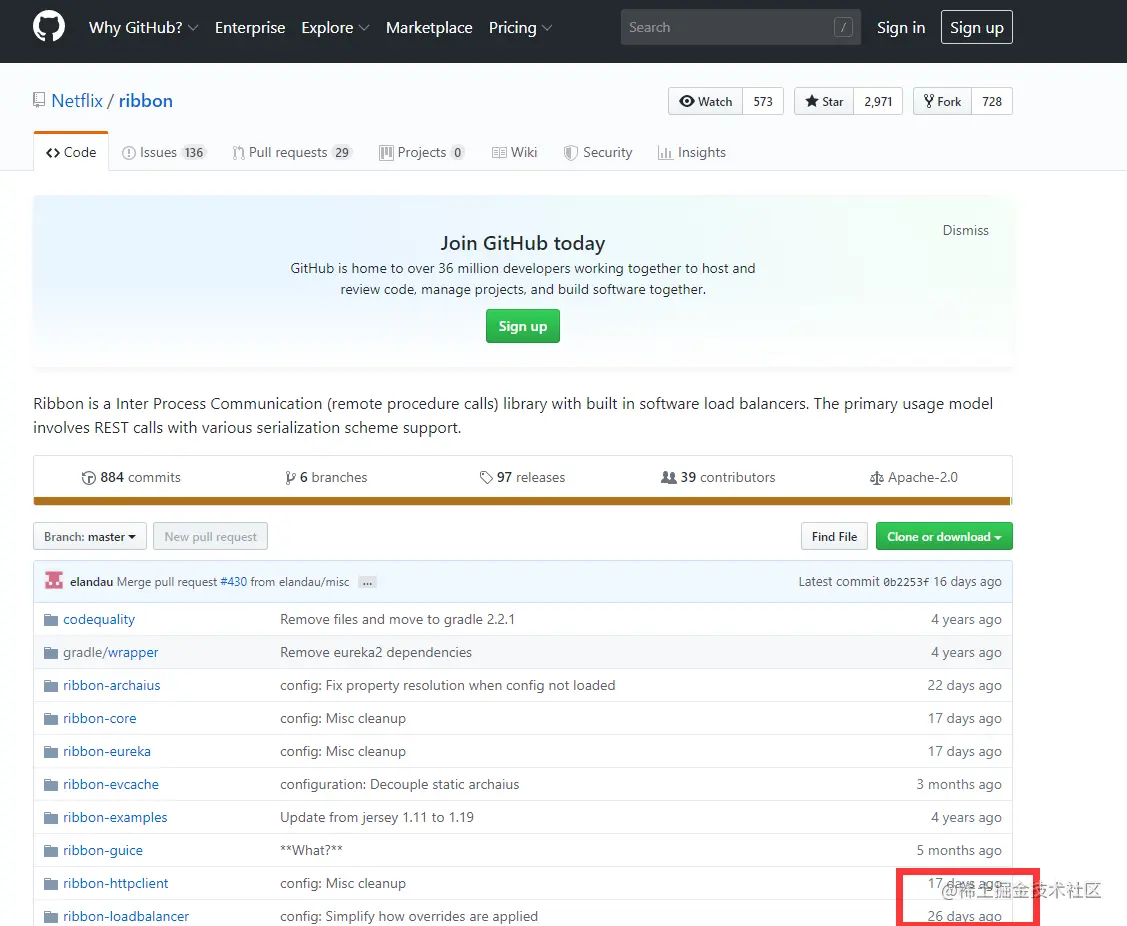The image size is (1127, 926).
Task: Open the gradle/wrapper folder
Action: click(x=111, y=652)
